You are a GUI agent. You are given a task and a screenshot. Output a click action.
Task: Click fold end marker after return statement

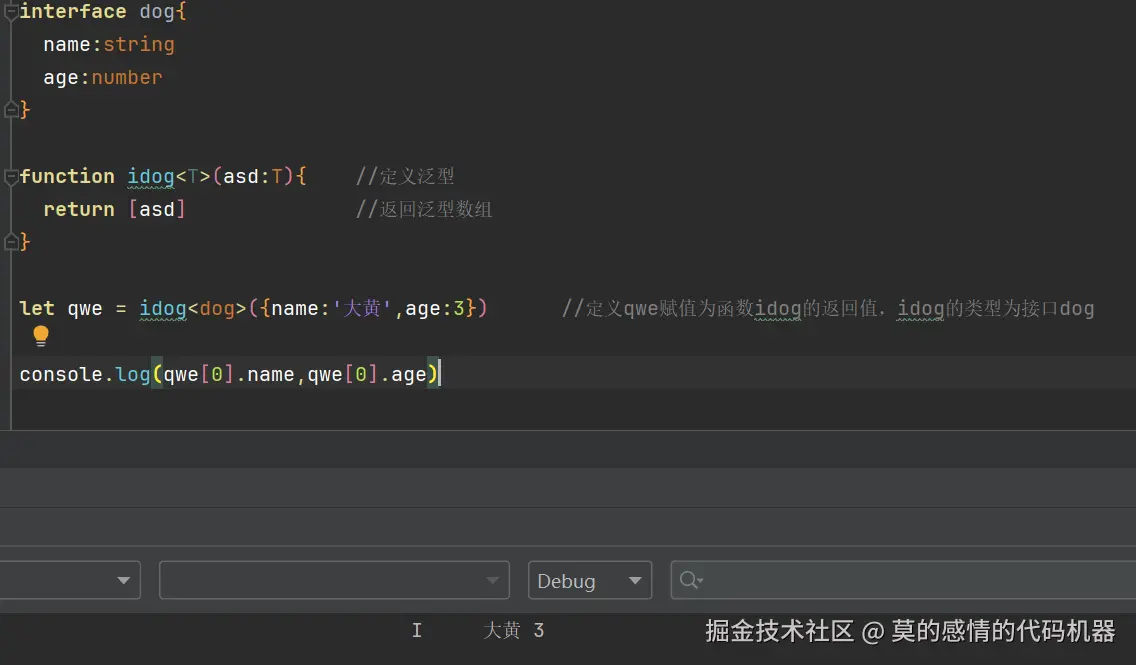pyautogui.click(x=11, y=242)
